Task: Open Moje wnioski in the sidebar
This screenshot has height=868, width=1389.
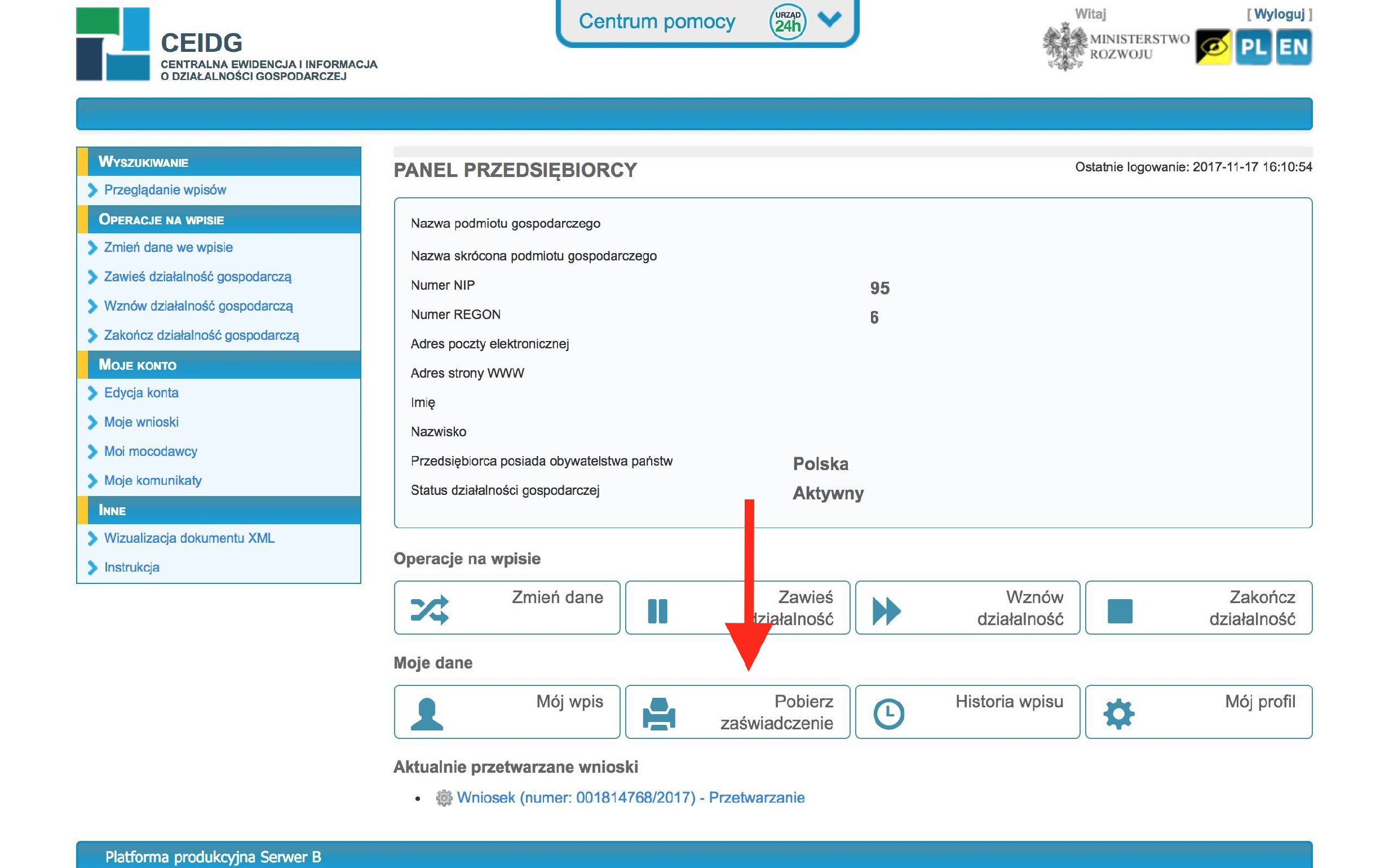Action: (x=141, y=423)
